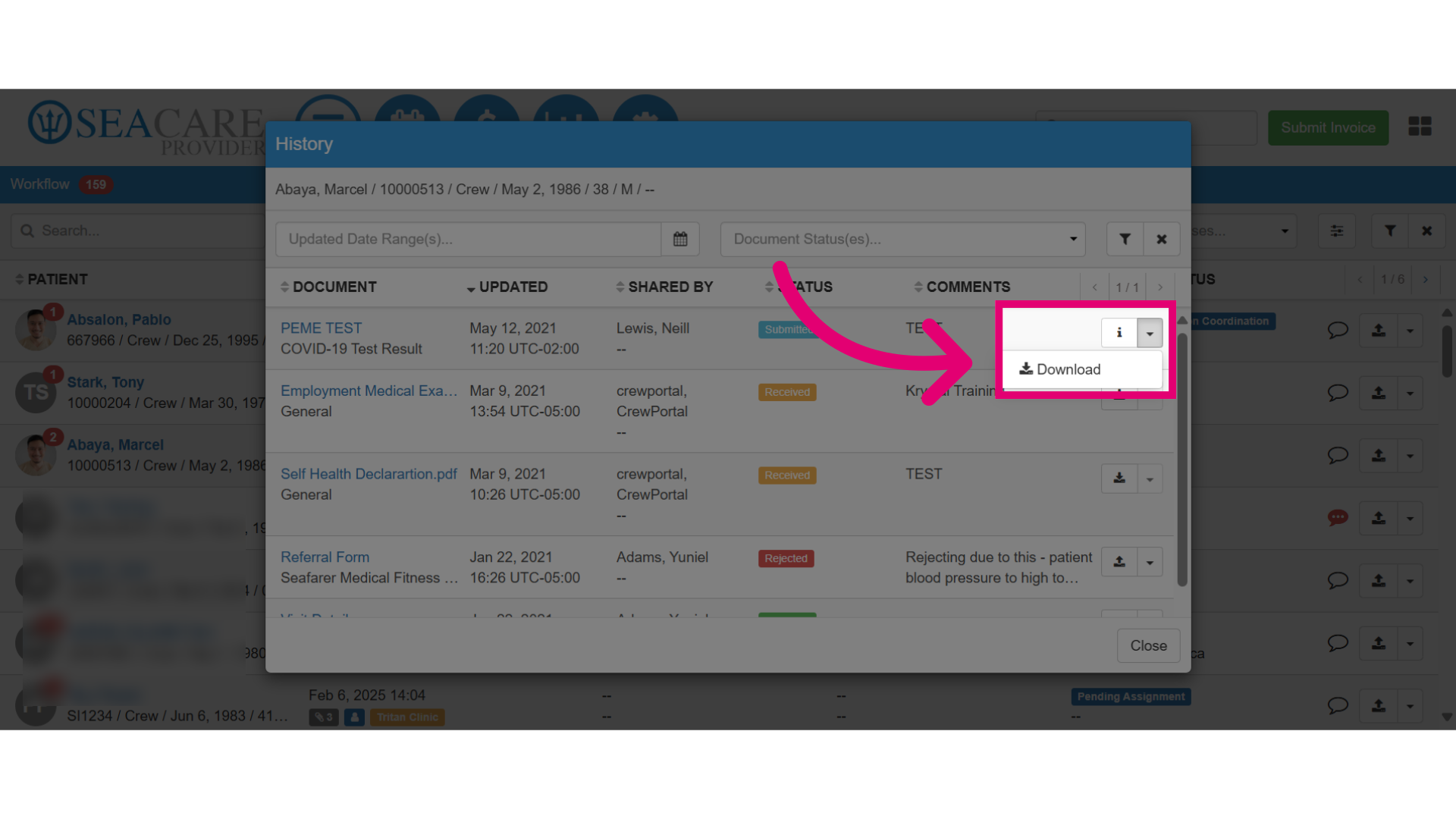1456x819 pixels.
Task: Open the Referral Form document link
Action: (325, 557)
